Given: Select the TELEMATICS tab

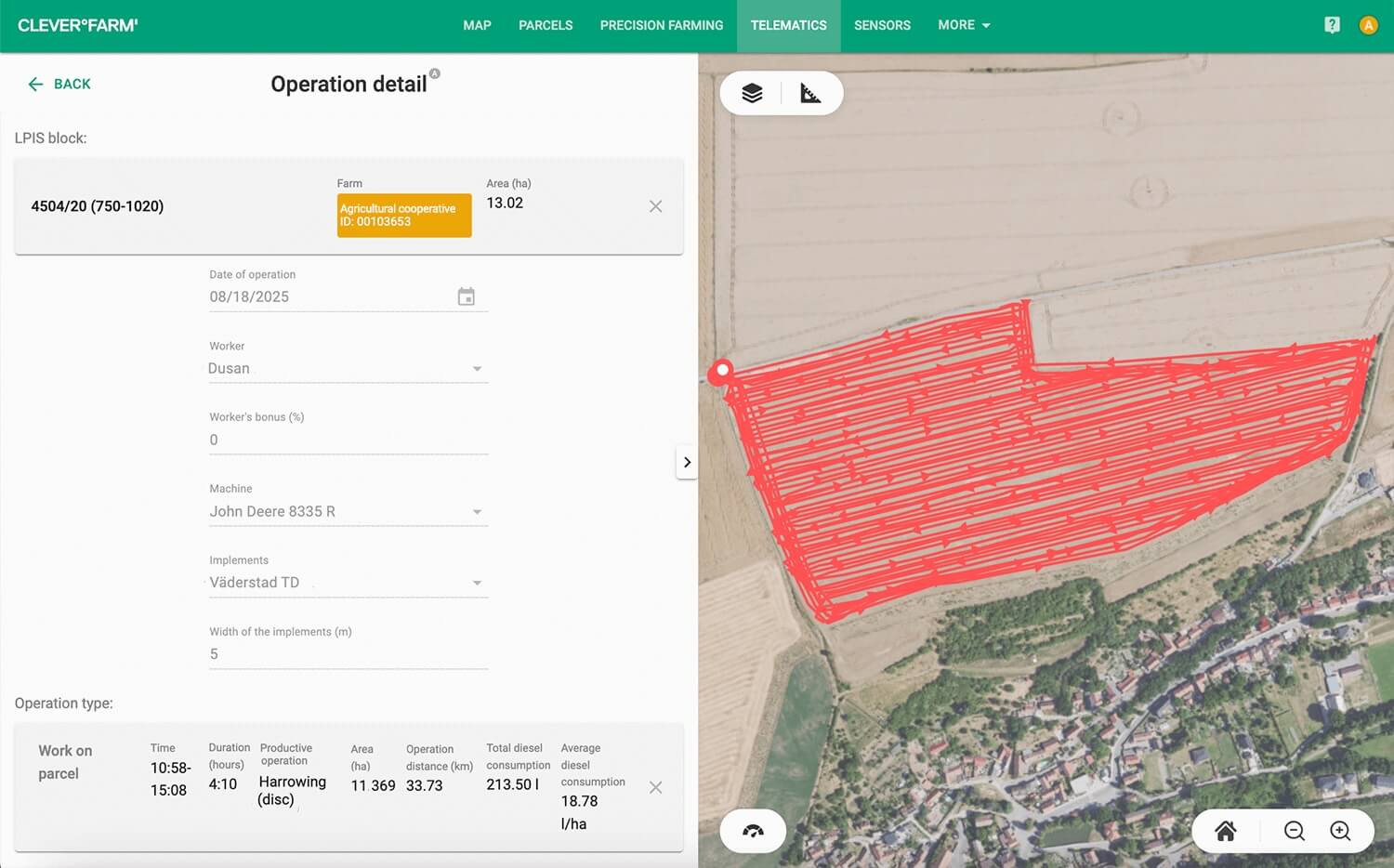Looking at the screenshot, I should (788, 25).
